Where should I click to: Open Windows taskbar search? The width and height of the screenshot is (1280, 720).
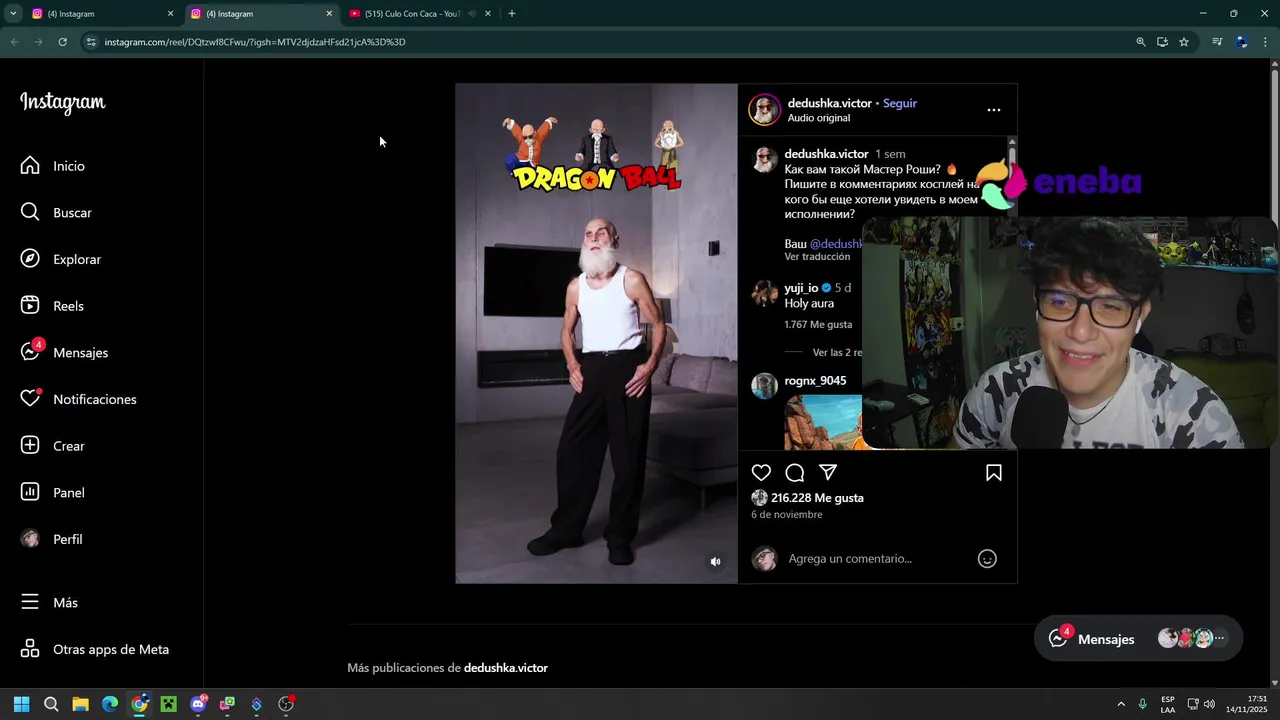[x=51, y=704]
